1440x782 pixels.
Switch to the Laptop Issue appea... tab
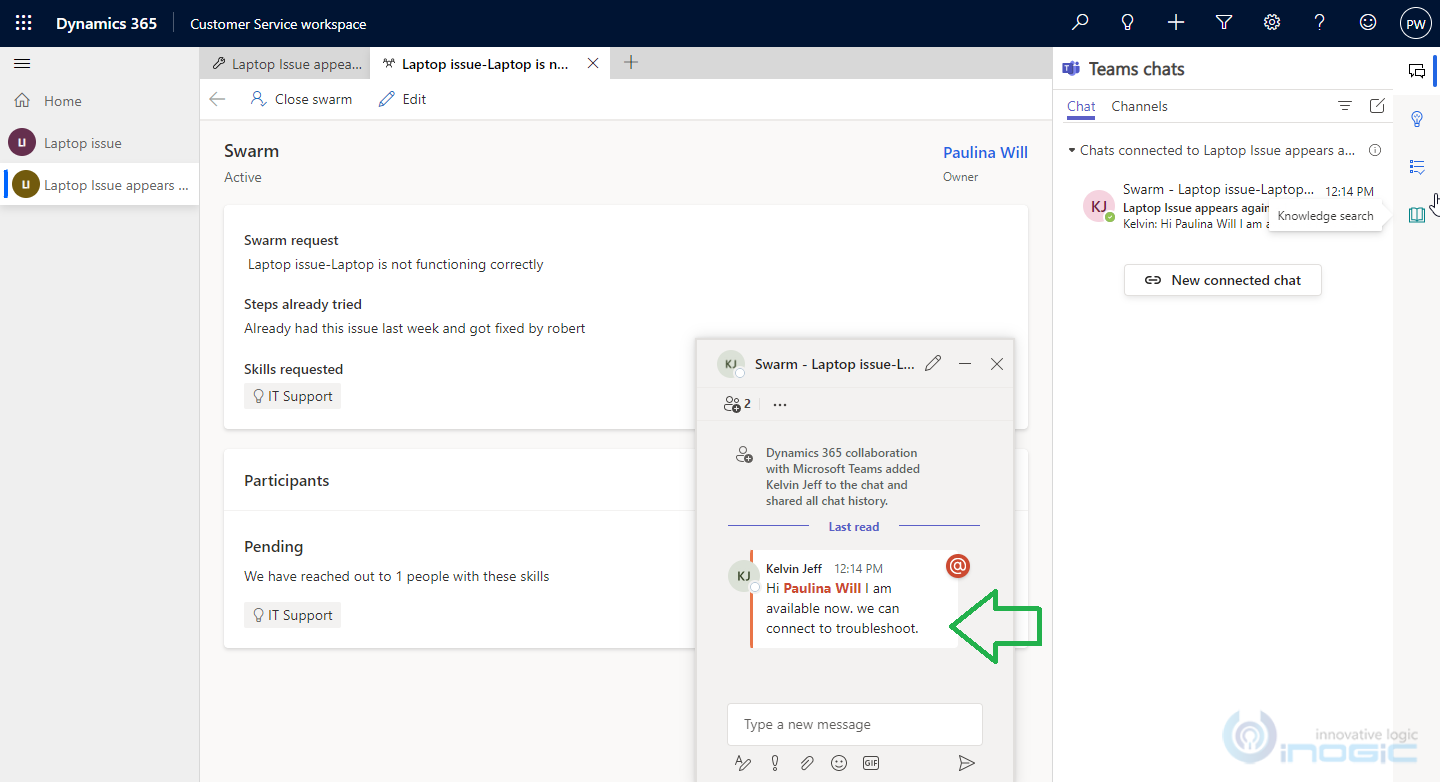point(286,64)
